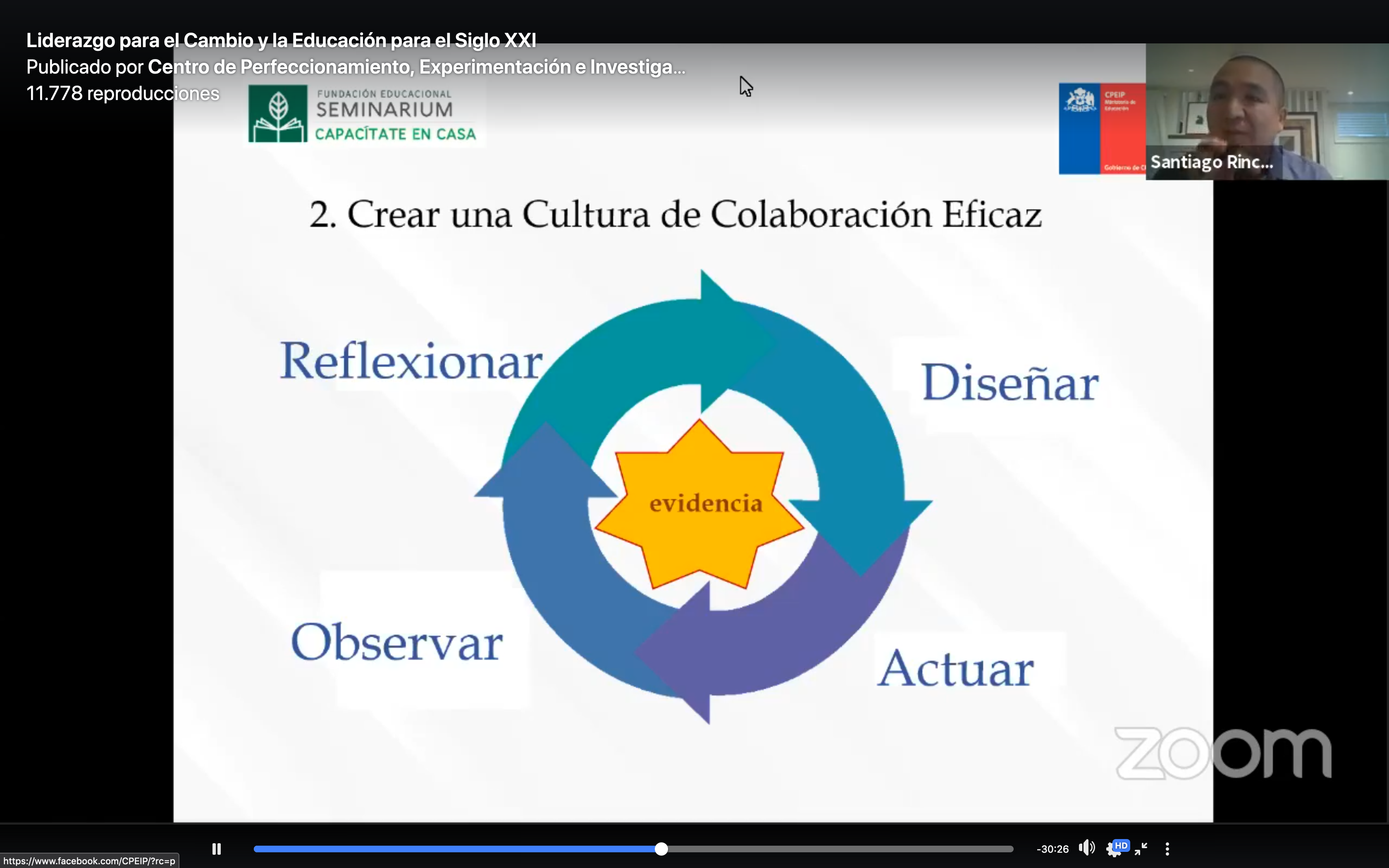Image resolution: width=1389 pixels, height=868 pixels.
Task: Open publisher link 'Centro de Perfeccionamiento, Experimentación...'
Action: click(417, 67)
